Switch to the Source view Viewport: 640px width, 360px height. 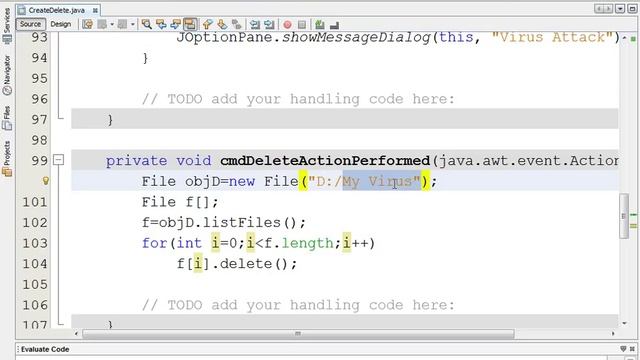[x=30, y=24]
